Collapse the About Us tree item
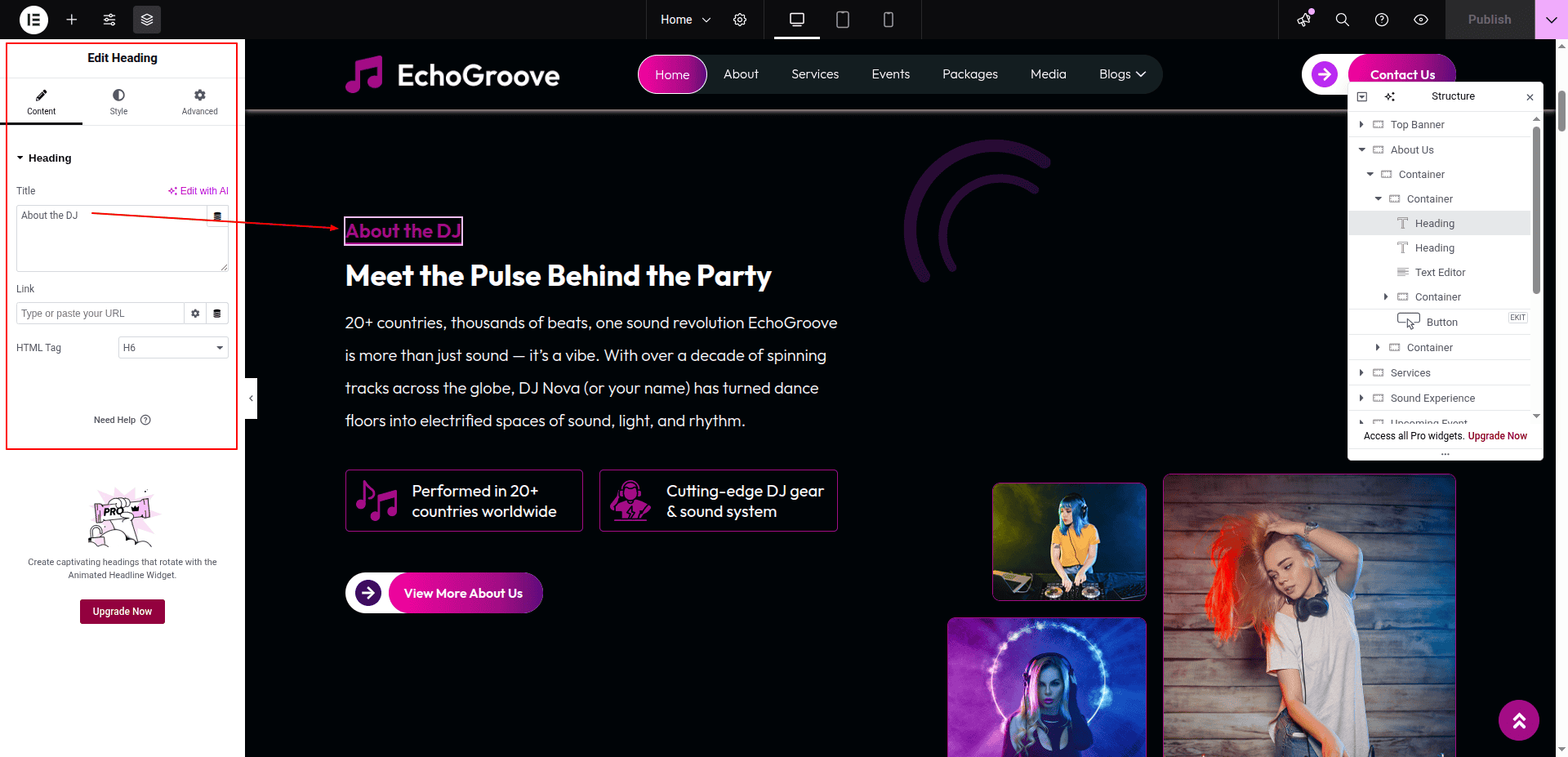Image resolution: width=1568 pixels, height=757 pixels. (x=1361, y=150)
